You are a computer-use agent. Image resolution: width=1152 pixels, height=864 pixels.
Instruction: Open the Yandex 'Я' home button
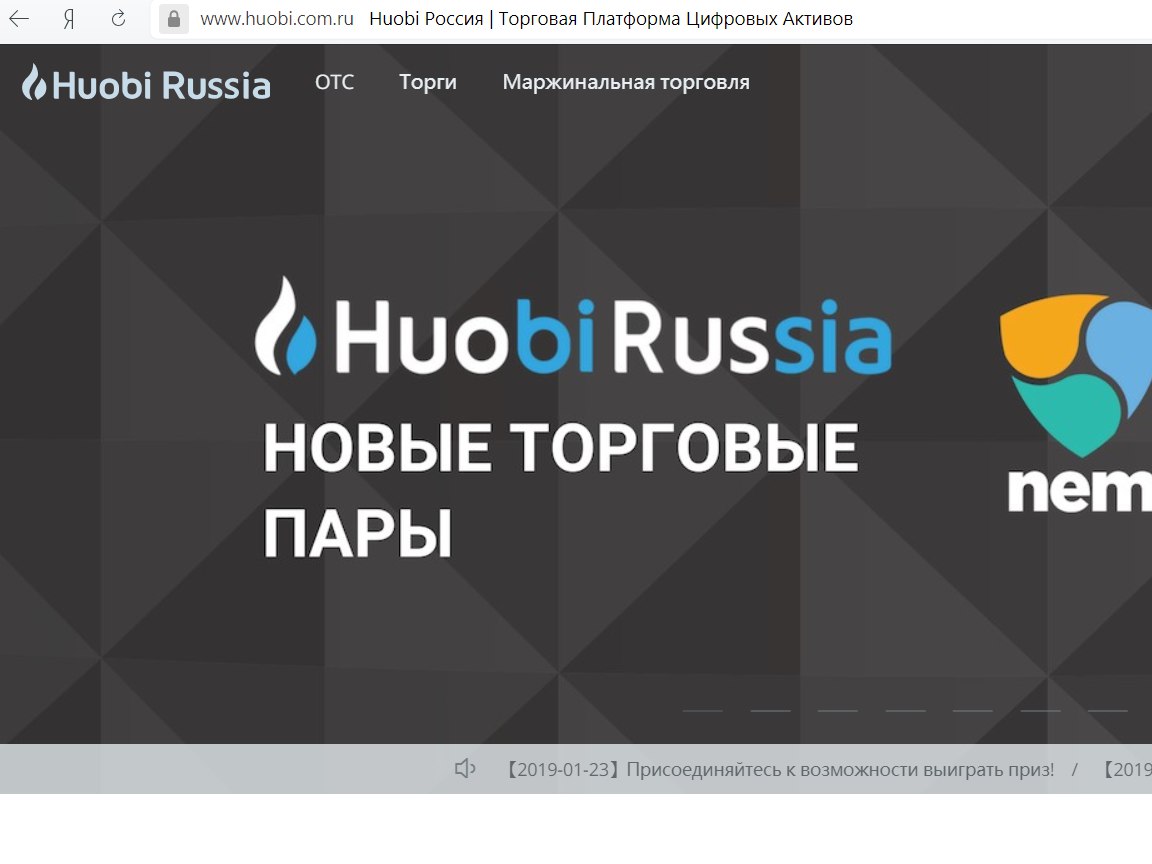click(x=69, y=18)
